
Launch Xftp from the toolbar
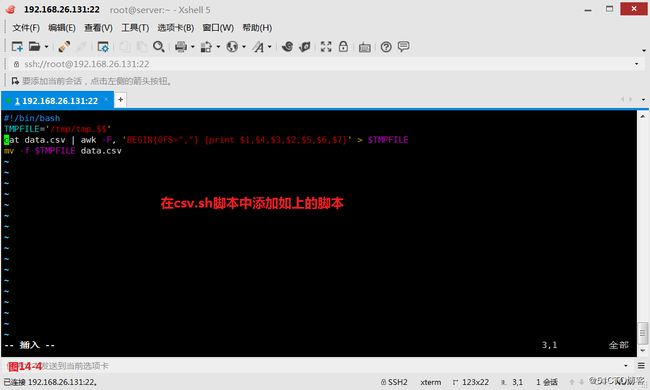coord(287,46)
